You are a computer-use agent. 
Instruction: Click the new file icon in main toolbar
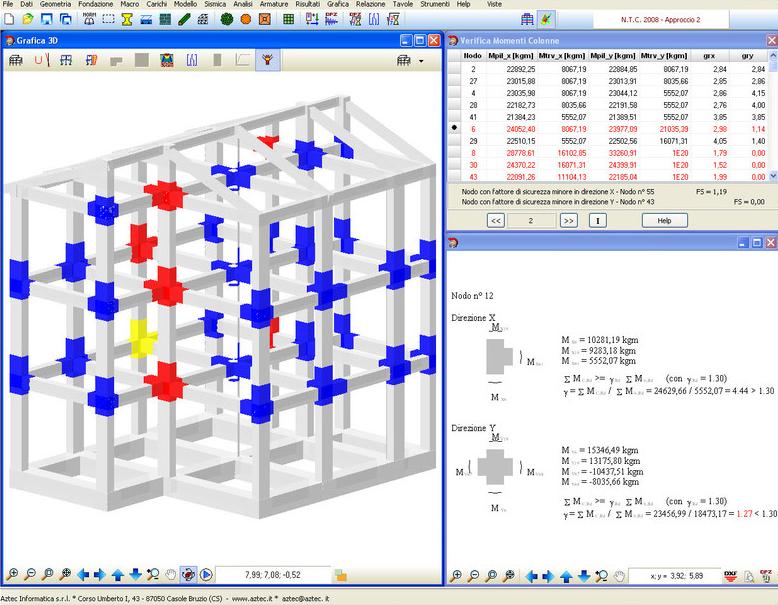pyautogui.click(x=7, y=19)
